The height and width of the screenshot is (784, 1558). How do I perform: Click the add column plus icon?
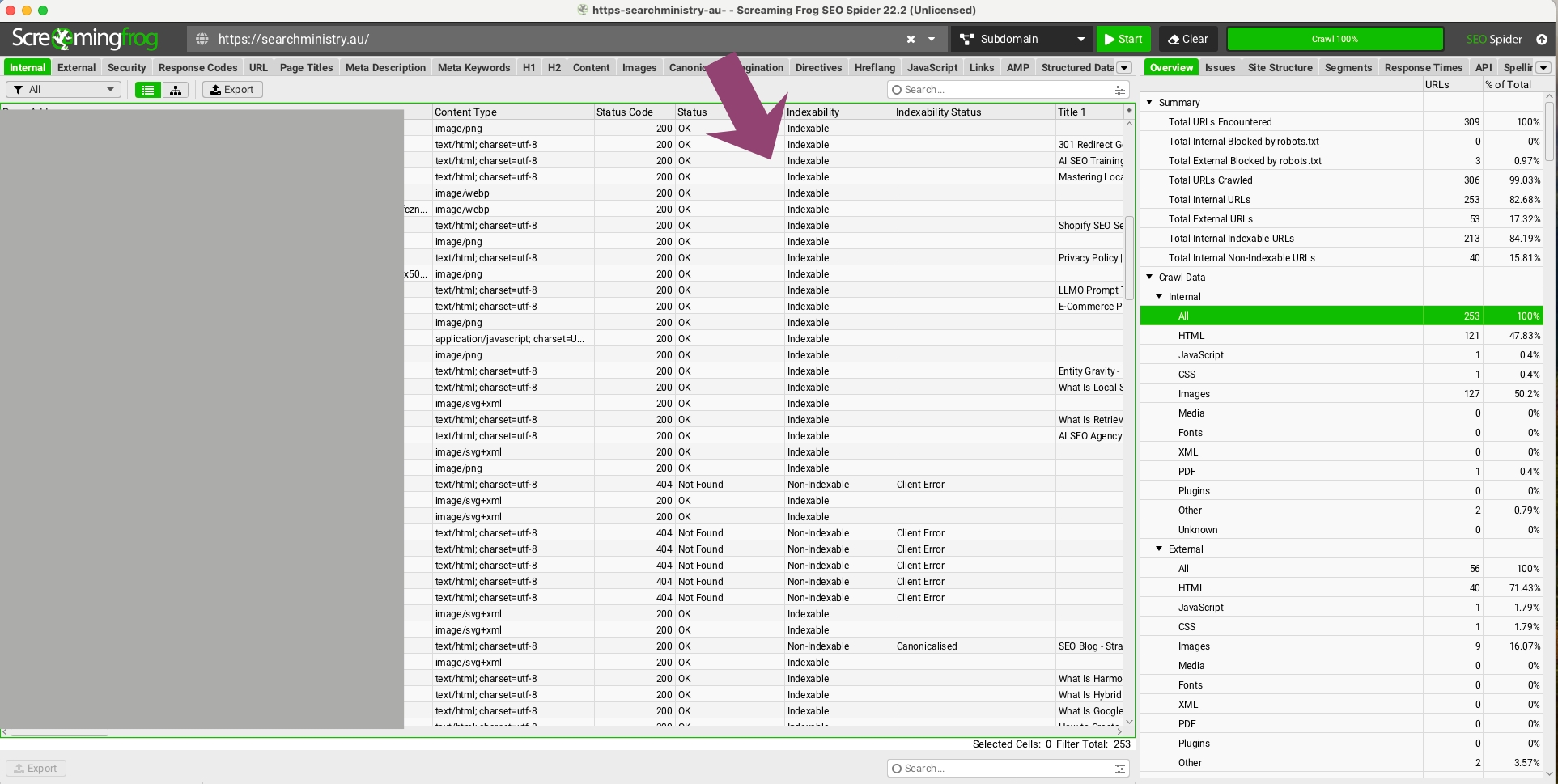pos(1129,110)
